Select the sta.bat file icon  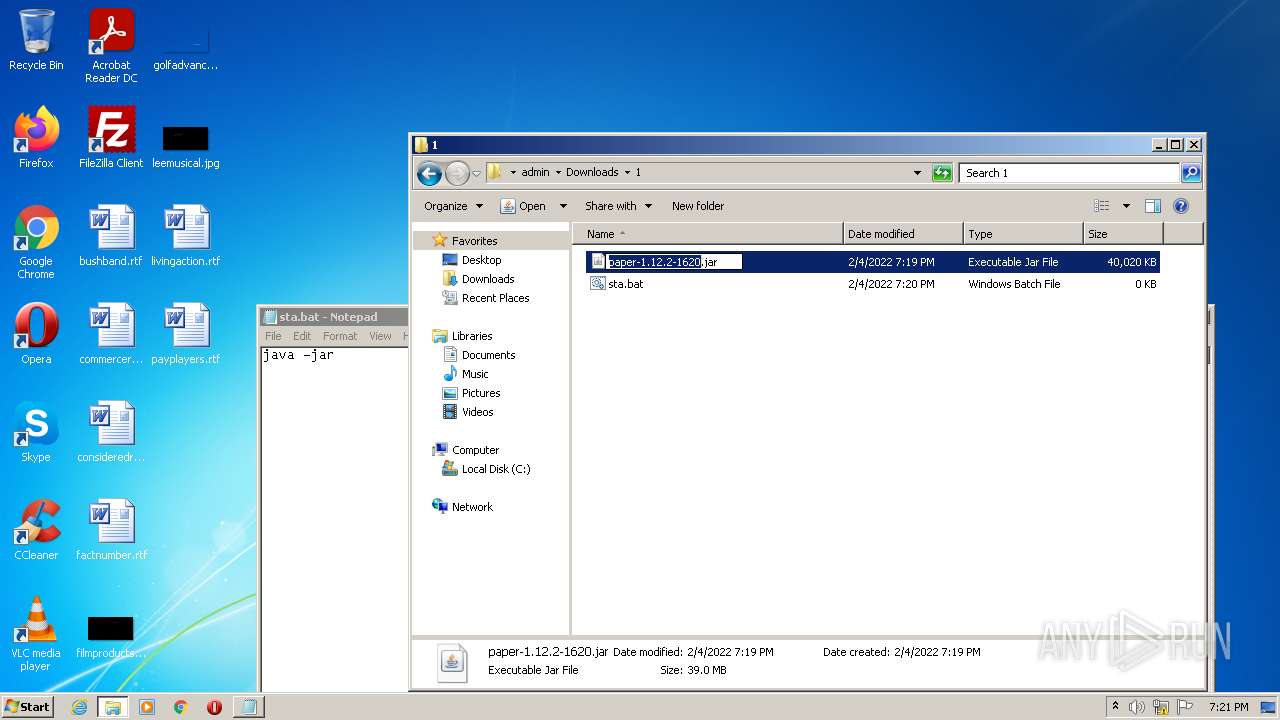click(598, 283)
